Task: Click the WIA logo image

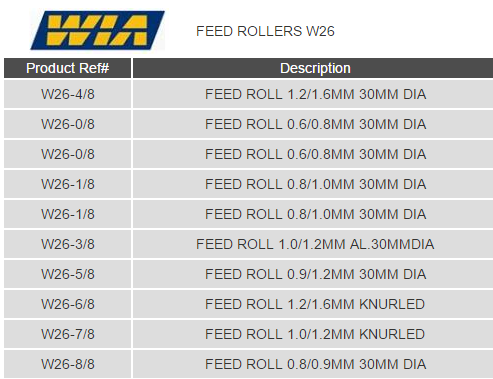Action: [x=97, y=30]
